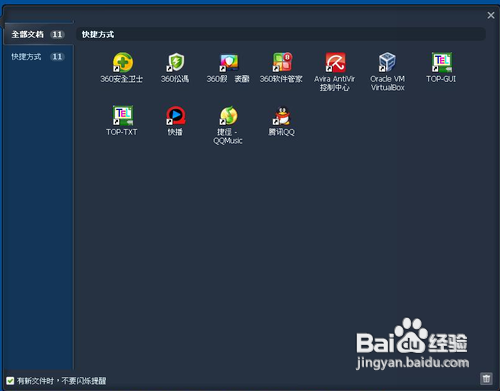
Task: Toggle the 有新文件时不要闪烁提醒 checkbox
Action: click(10, 381)
